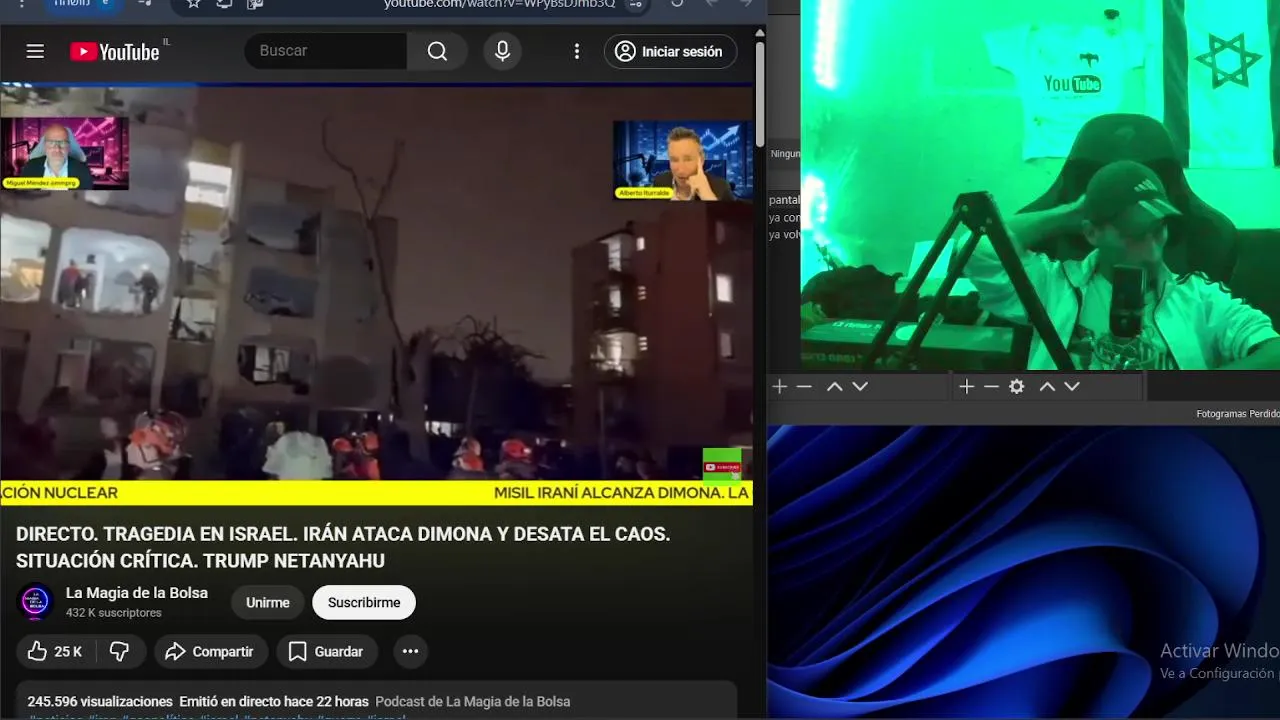1280x720 pixels.
Task: Dislike the video with thumbs down
Action: [x=120, y=652]
